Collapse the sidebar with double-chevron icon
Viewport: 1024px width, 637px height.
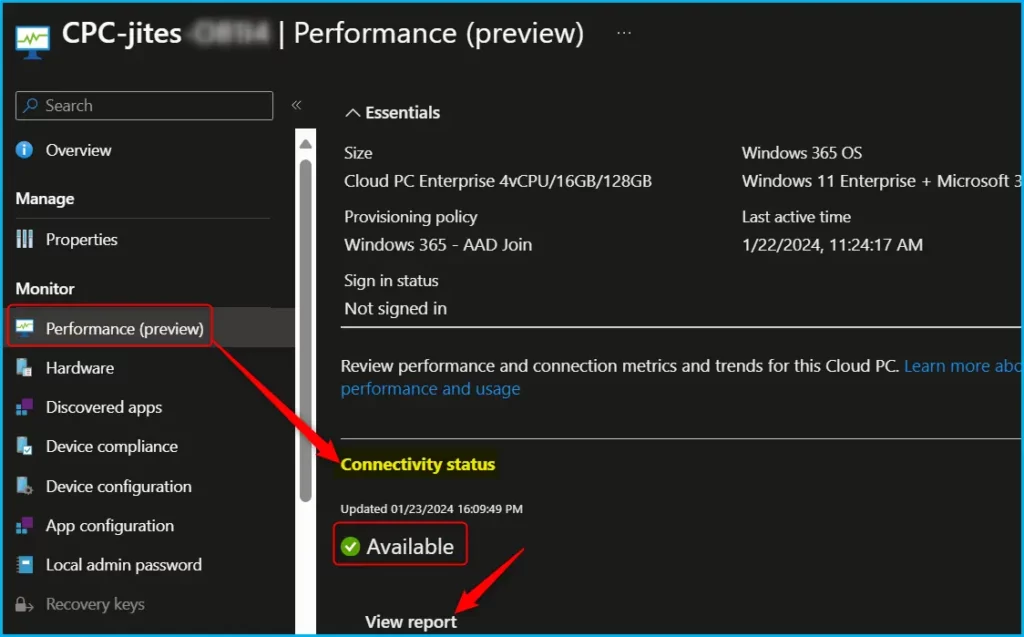(296, 105)
